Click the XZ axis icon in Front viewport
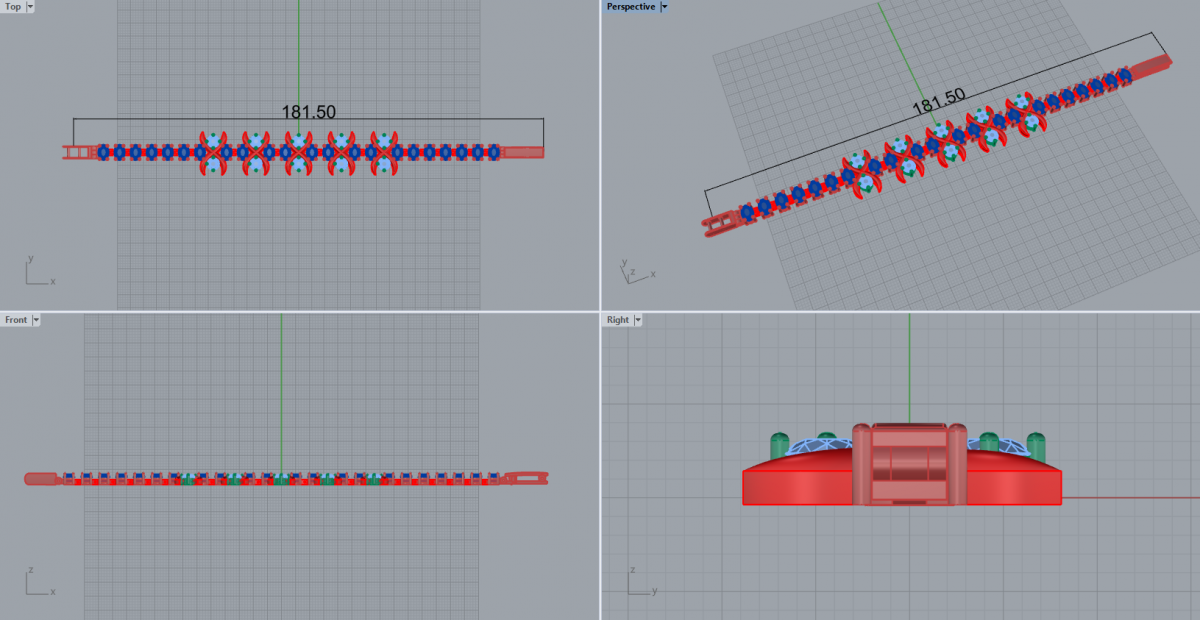 (x=36, y=584)
